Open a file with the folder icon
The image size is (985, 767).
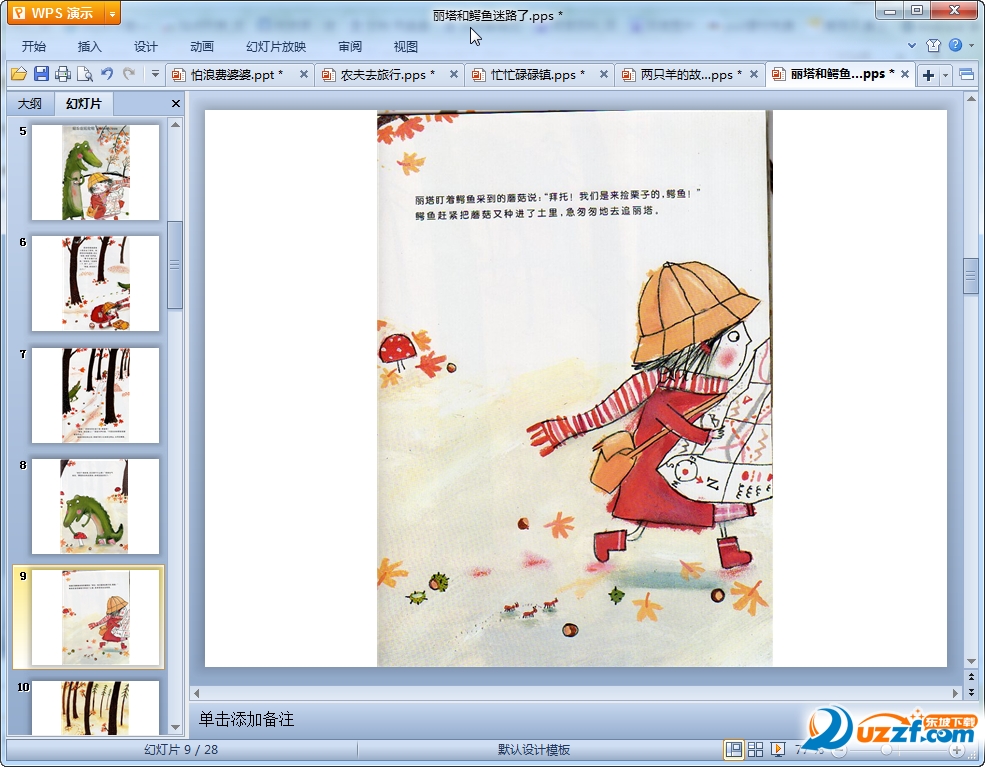(19, 74)
